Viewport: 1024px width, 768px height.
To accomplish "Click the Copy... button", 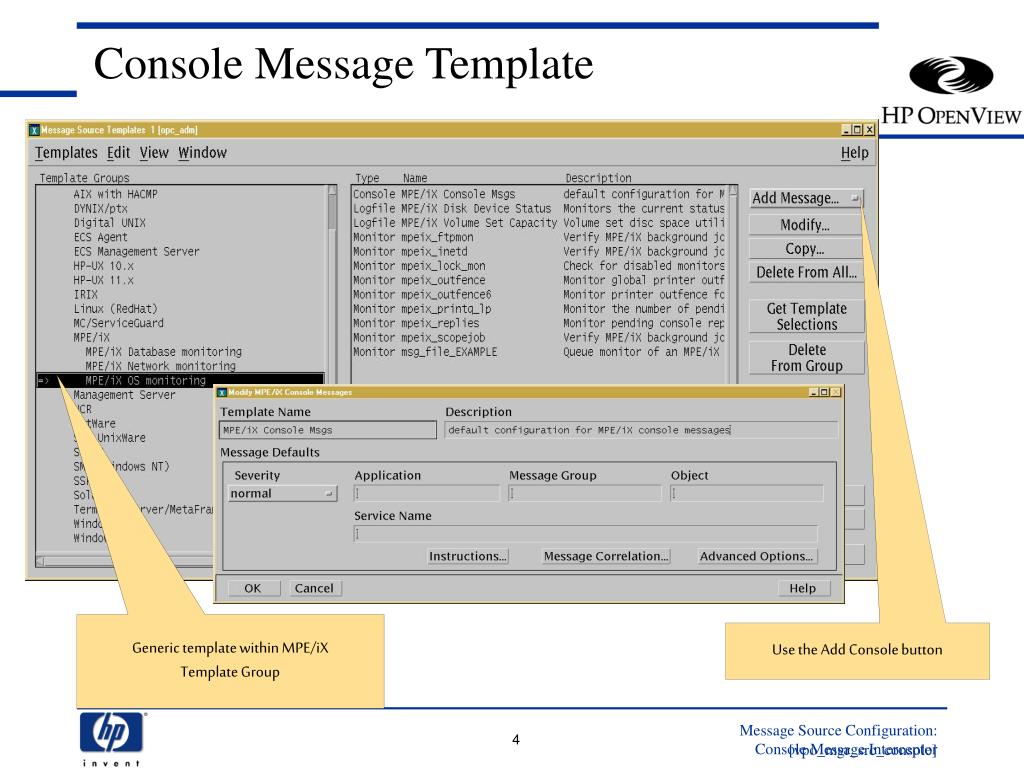I will click(x=806, y=249).
